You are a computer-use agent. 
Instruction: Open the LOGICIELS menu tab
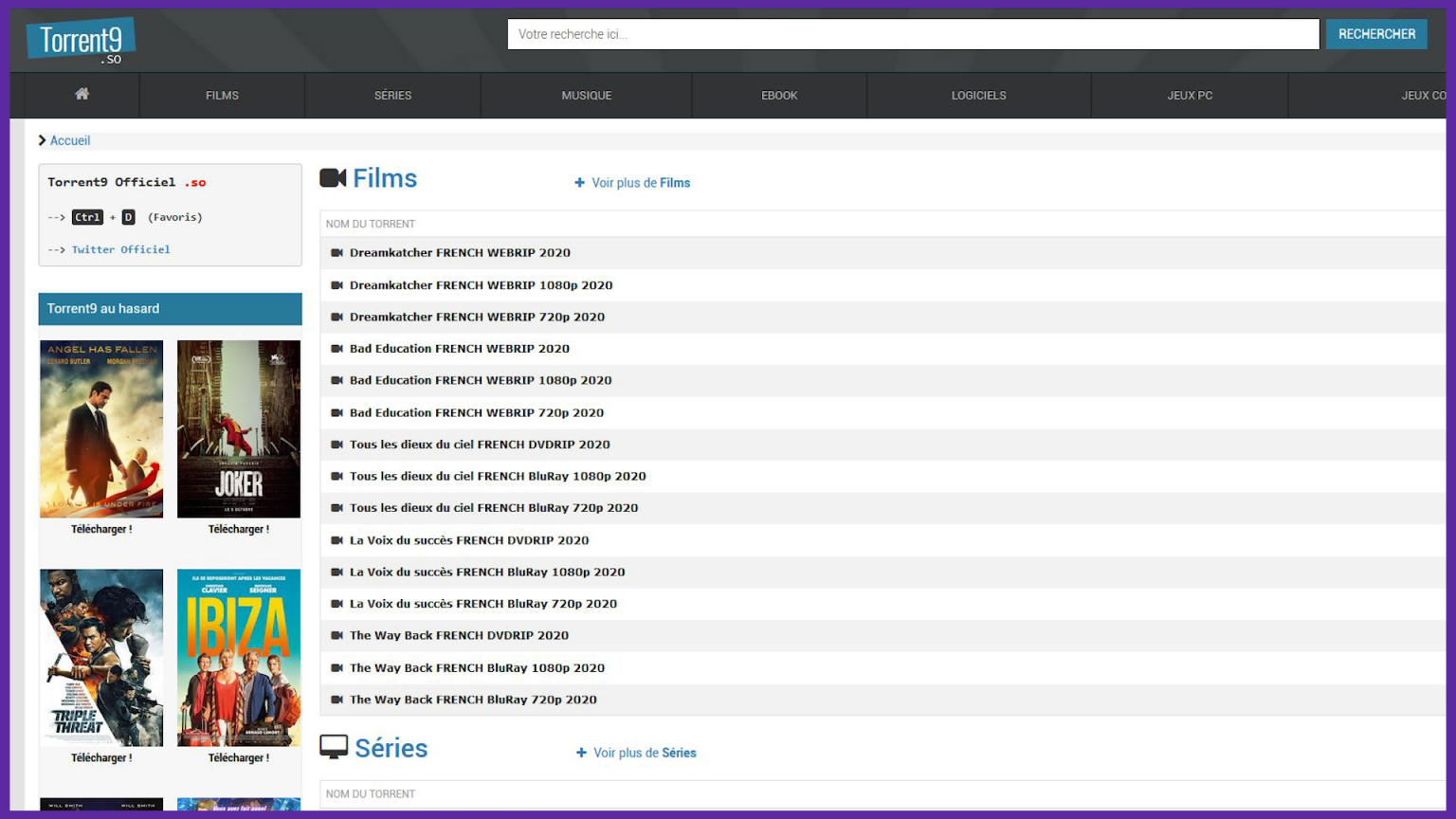(978, 95)
